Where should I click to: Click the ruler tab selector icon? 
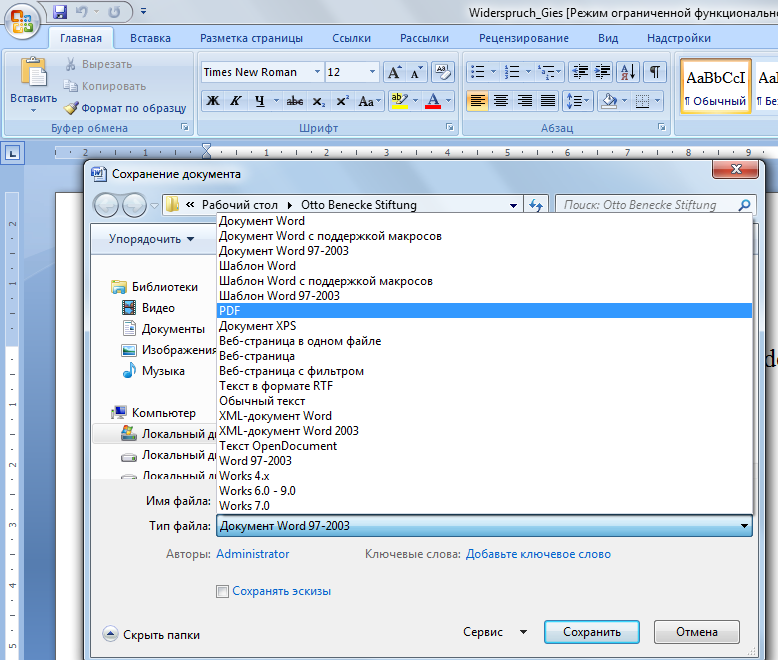[12, 153]
